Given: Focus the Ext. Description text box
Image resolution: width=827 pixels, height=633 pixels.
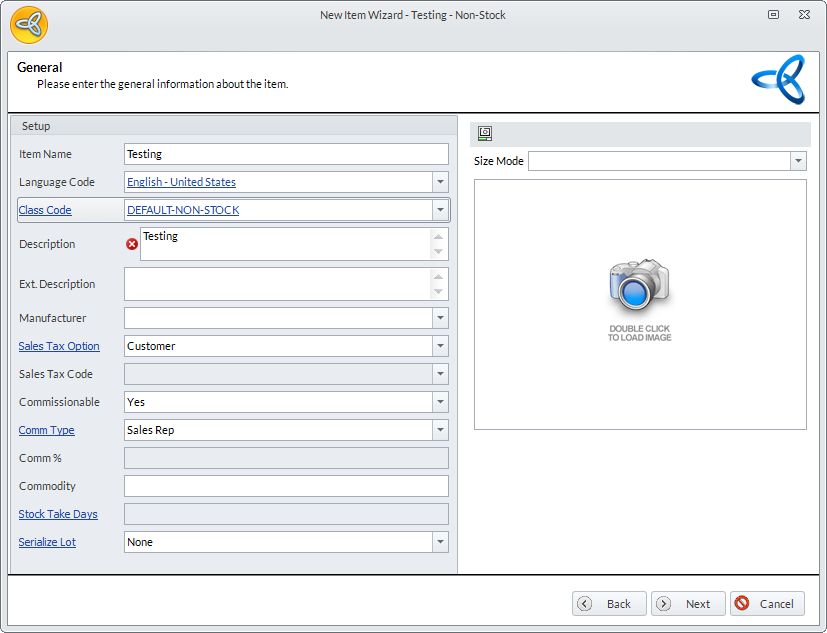Looking at the screenshot, I should (278, 284).
